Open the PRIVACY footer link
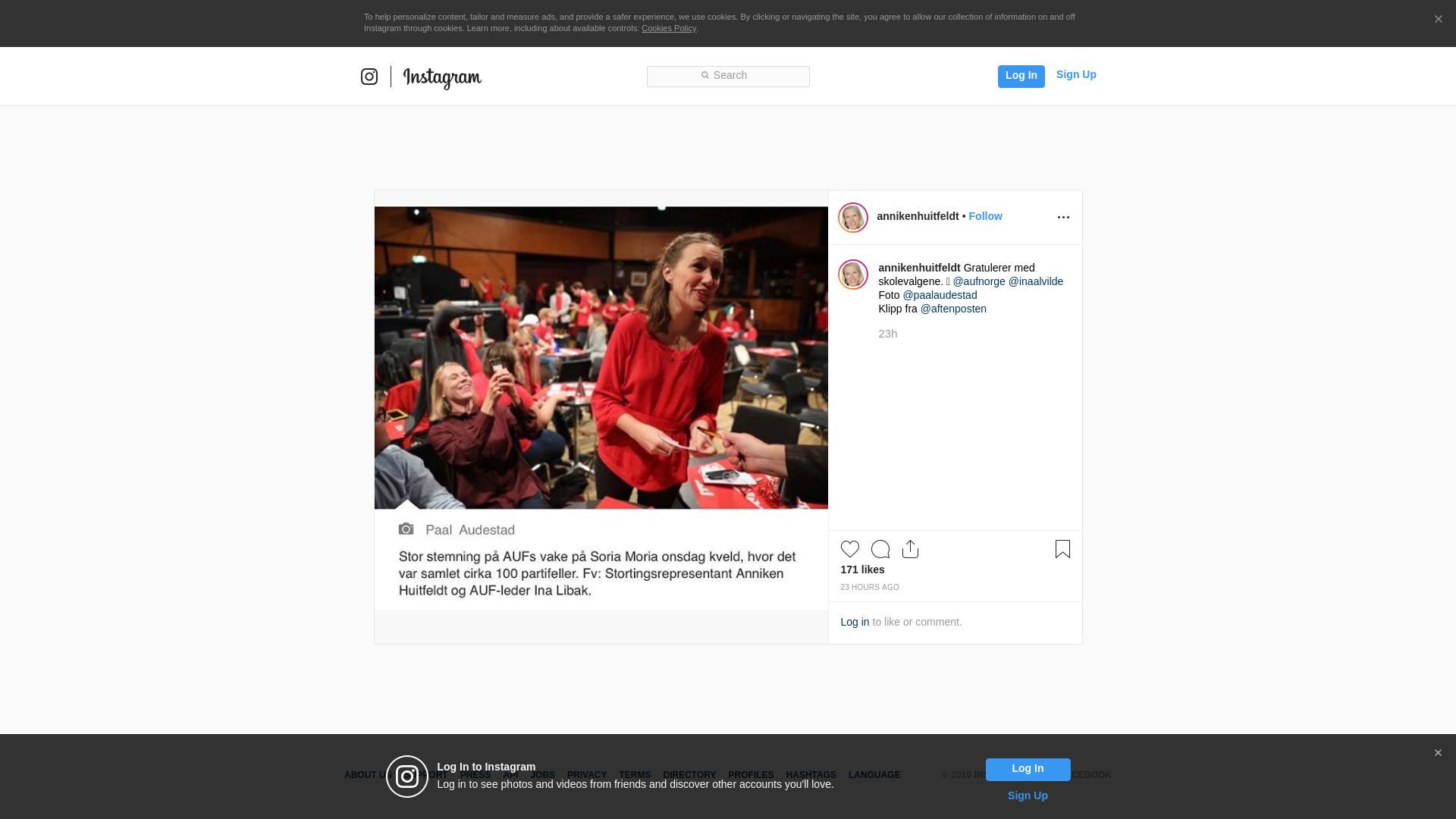Image resolution: width=1456 pixels, height=819 pixels. point(587,775)
